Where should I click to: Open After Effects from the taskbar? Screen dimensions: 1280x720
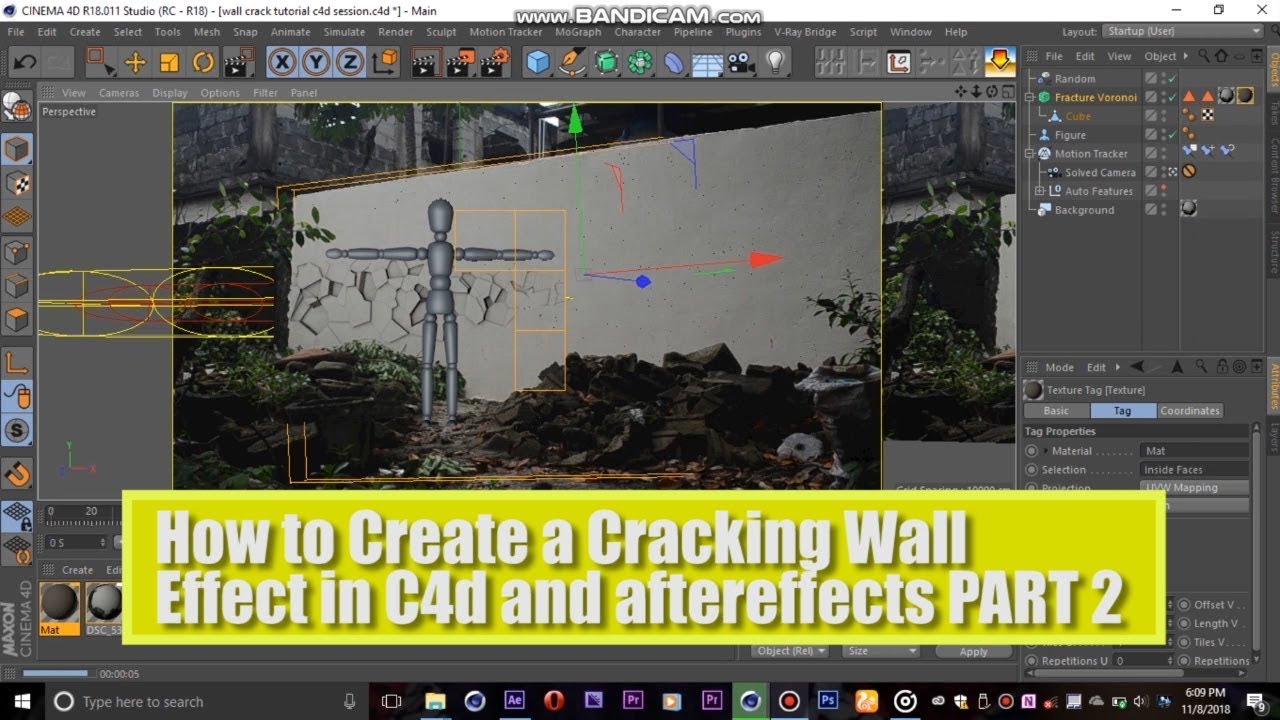[x=515, y=701]
